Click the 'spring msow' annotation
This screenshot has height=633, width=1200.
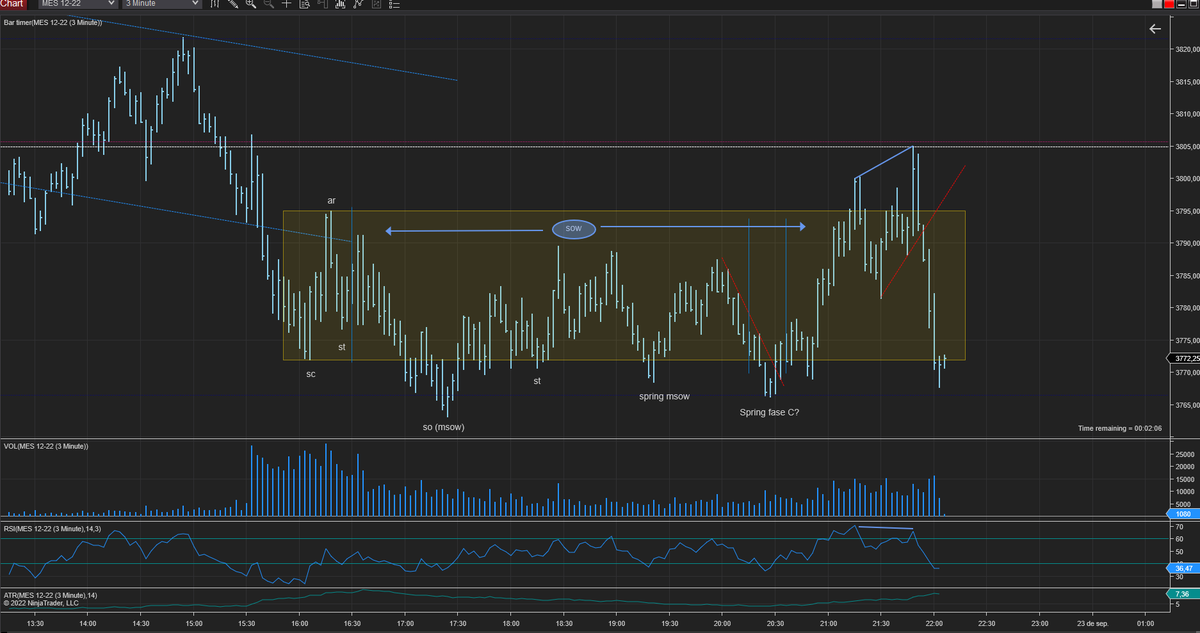[664, 396]
